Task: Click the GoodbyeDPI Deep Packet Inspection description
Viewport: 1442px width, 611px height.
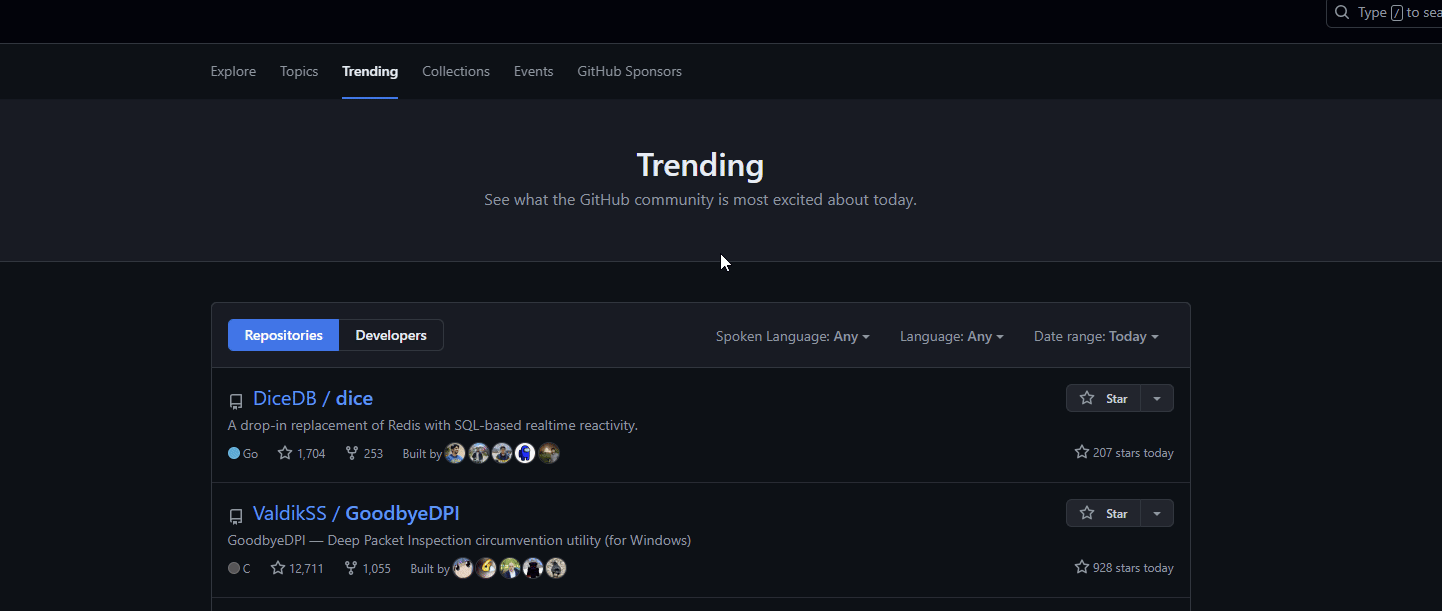Action: (459, 540)
